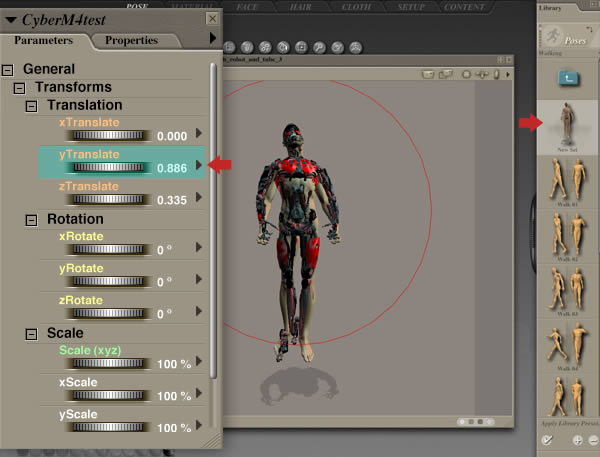Close the CyberM4test parameters panel
This screenshot has height=457, width=600.
pyautogui.click(x=212, y=18)
